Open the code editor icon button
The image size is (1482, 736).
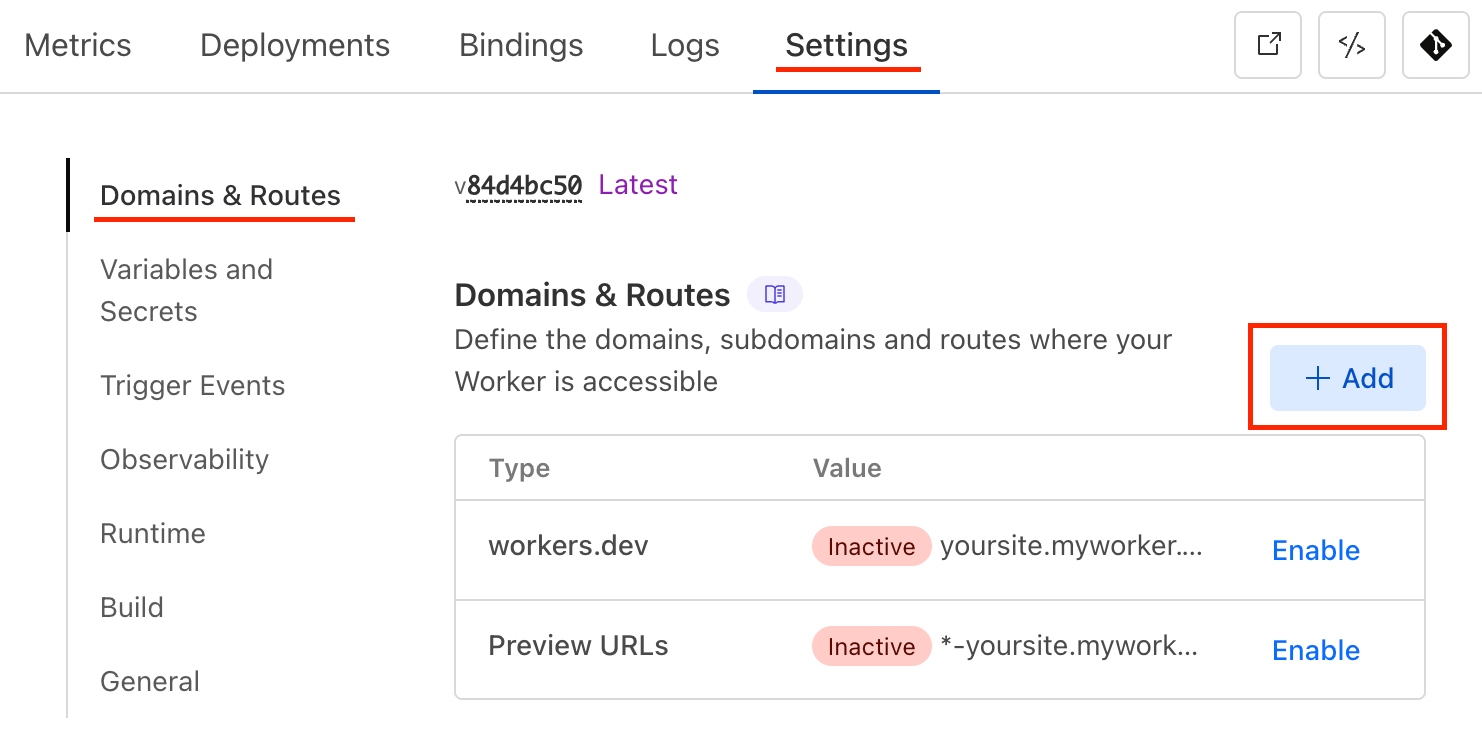[1352, 45]
